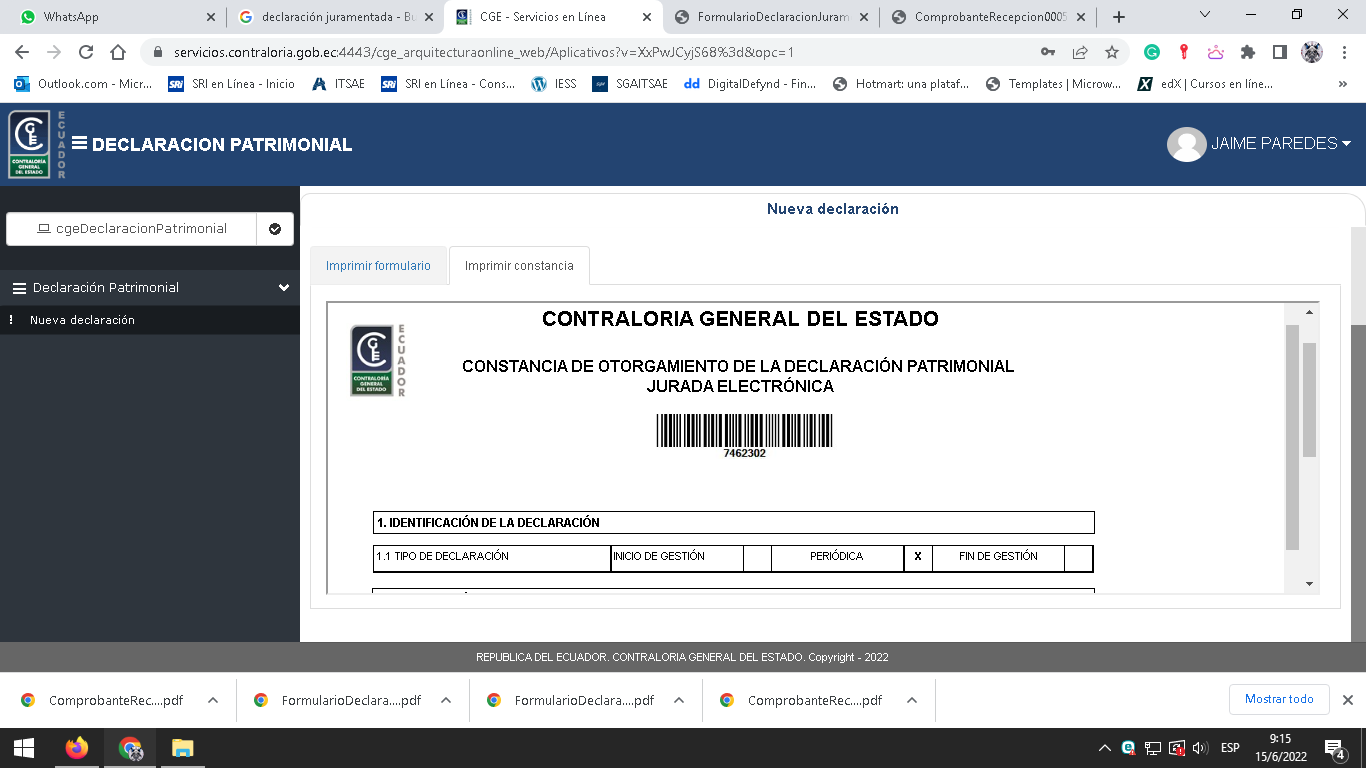
Task: Click the user avatar icon in header
Action: (x=1186, y=144)
